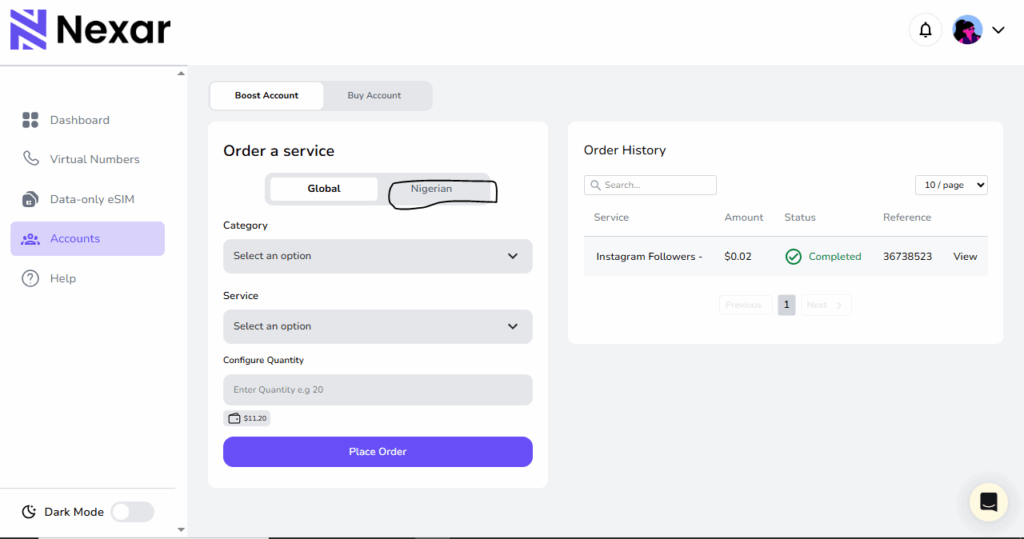
Task: Toggle the Dark Mode switch
Action: [x=133, y=512]
